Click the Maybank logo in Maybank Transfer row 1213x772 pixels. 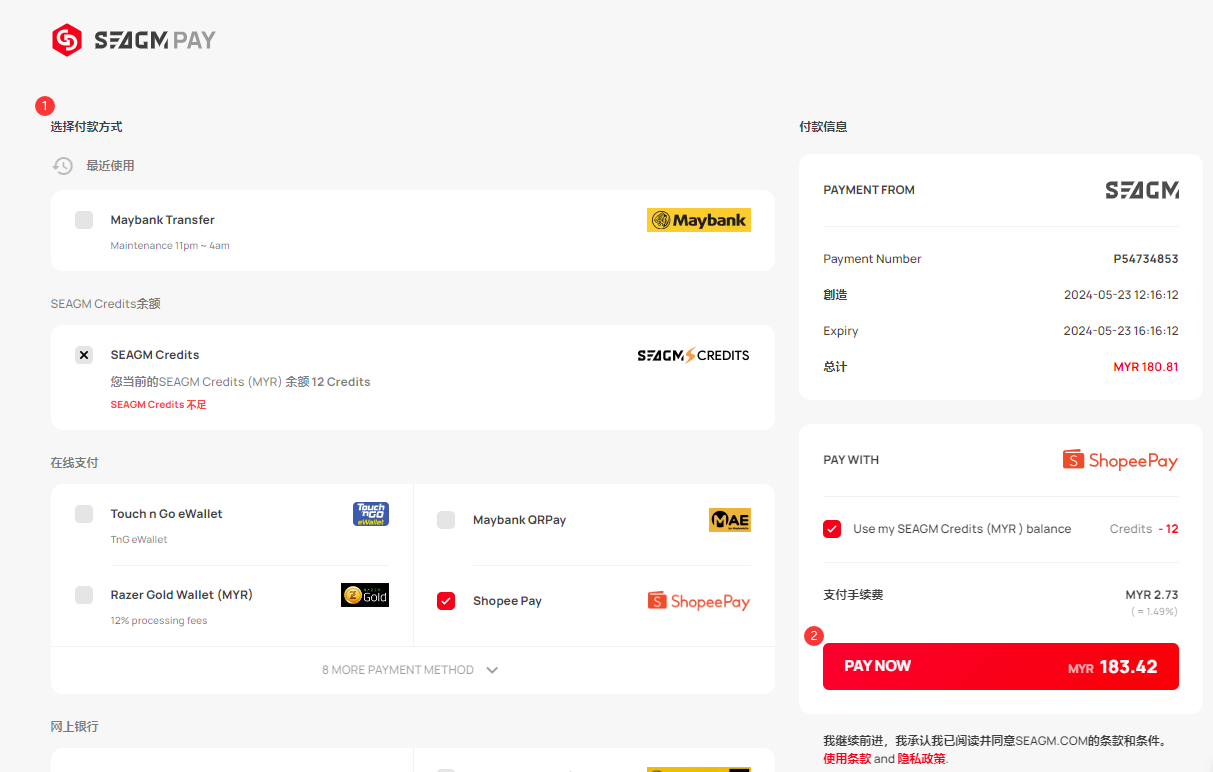click(699, 220)
